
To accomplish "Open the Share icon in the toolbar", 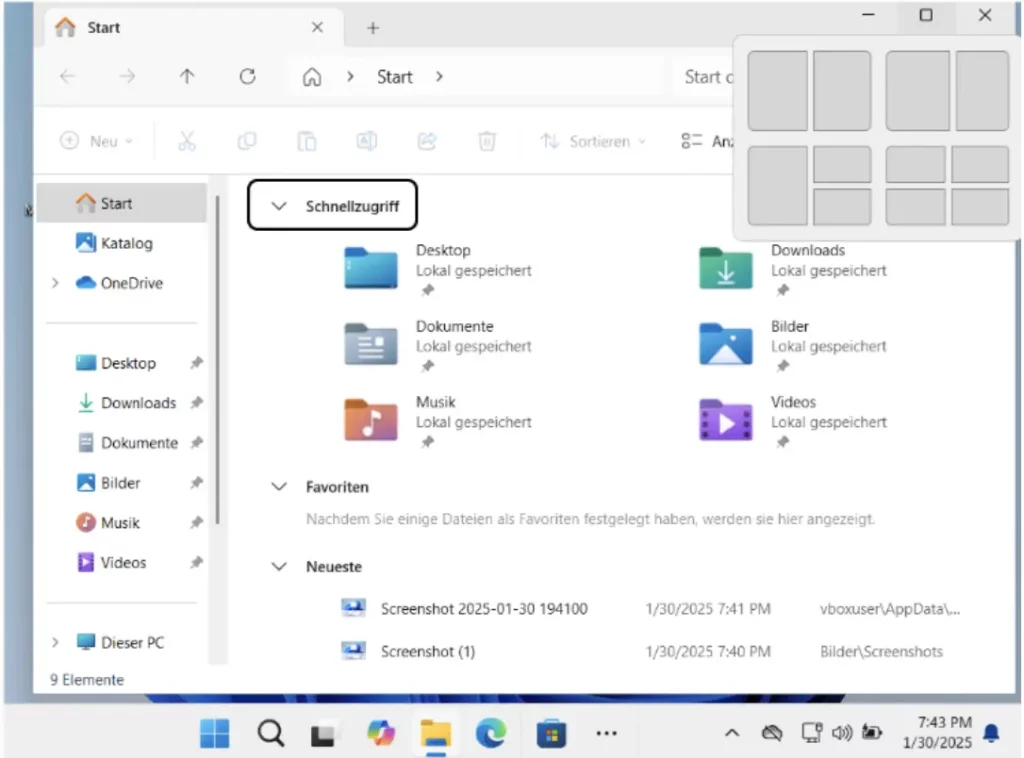I will pos(427,141).
